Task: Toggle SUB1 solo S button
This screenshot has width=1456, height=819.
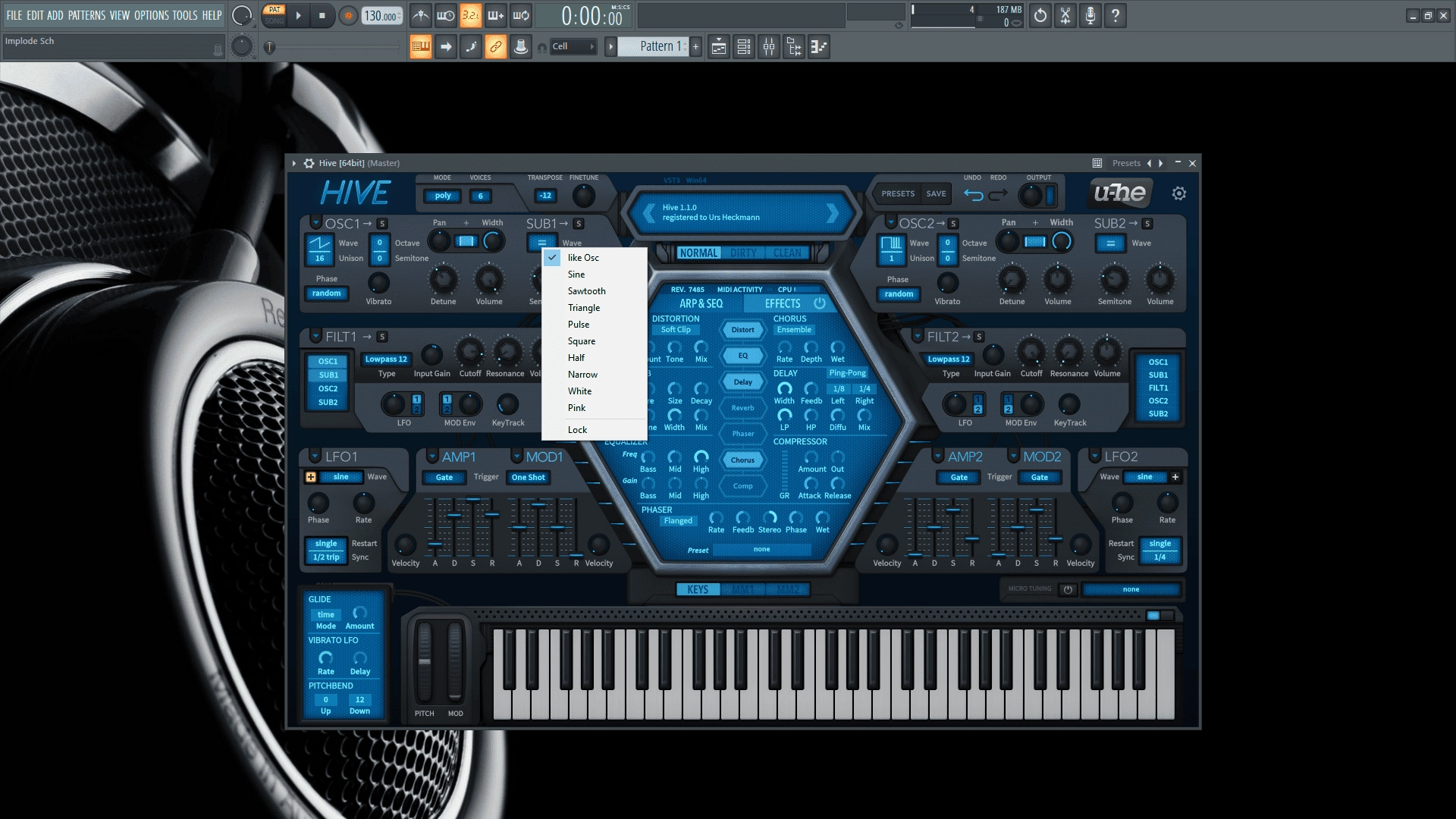Action: 579,224
